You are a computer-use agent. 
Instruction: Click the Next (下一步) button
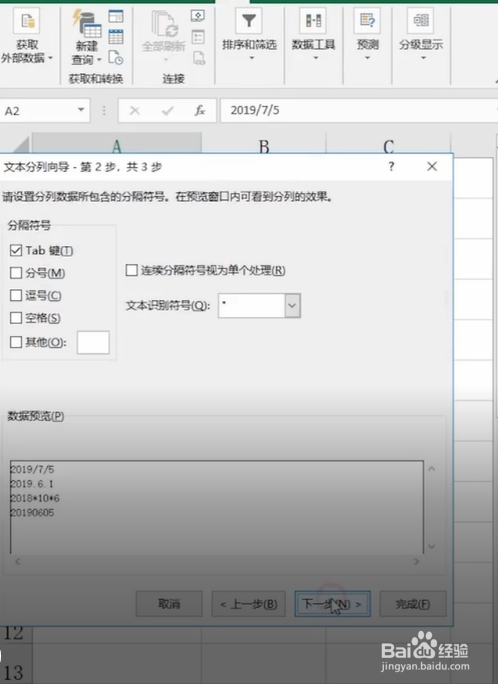pos(332,604)
